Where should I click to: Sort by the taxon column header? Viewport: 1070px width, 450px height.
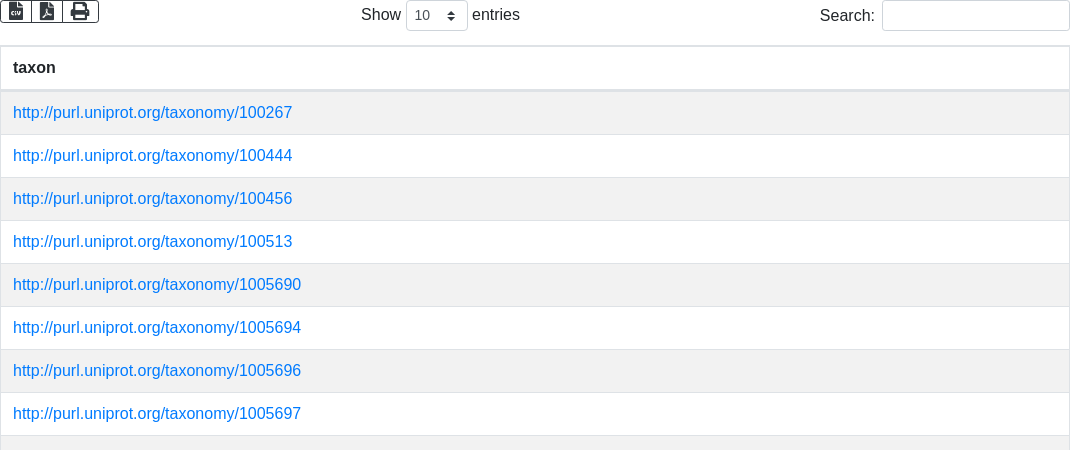[34, 68]
